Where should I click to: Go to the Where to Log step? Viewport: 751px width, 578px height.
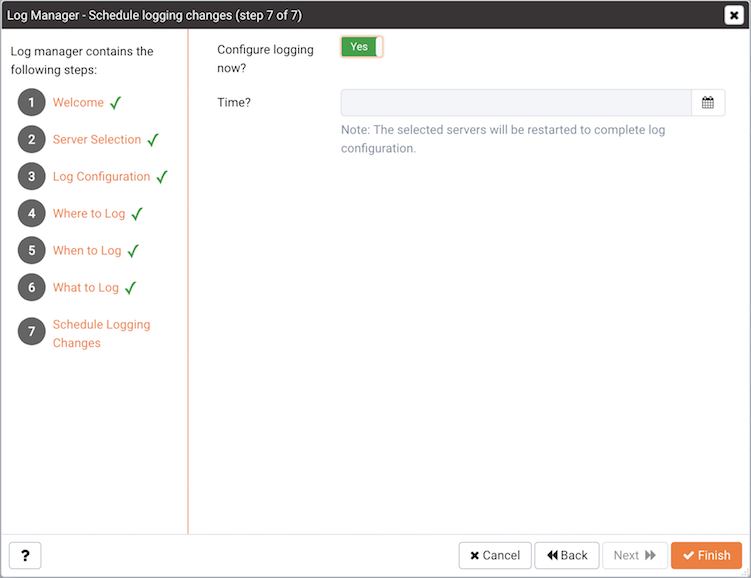89,214
